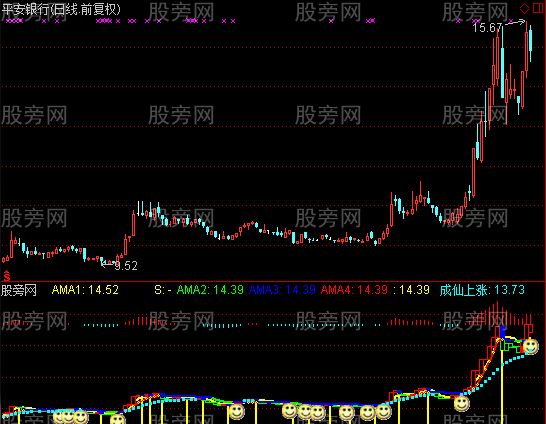Viewport: 546px width, 424px height.
Task: Click the red diamond icon at chart corner
Action: click(x=524, y=8)
